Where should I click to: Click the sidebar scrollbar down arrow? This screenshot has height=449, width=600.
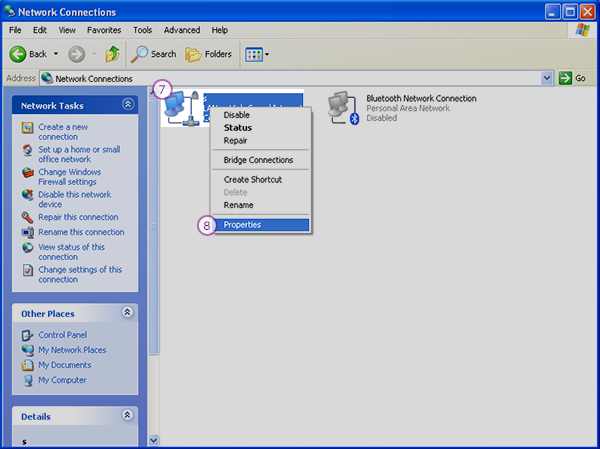coord(153,440)
